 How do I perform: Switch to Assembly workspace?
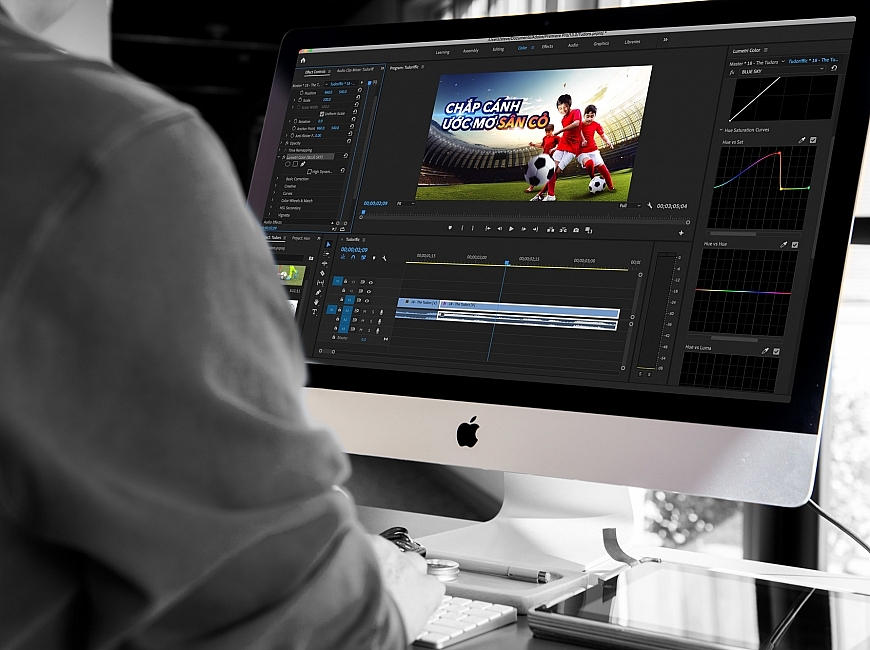pos(471,51)
